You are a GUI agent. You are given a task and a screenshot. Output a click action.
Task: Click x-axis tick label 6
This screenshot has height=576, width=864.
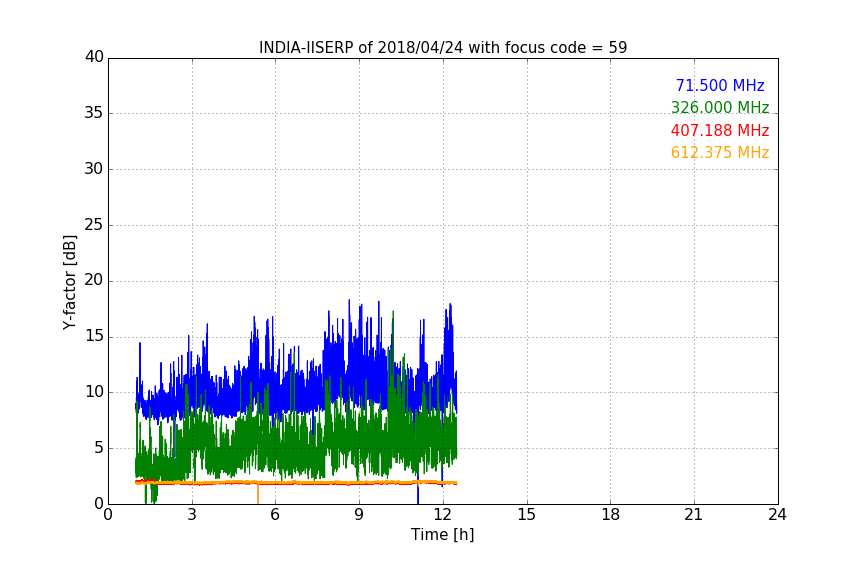276,515
